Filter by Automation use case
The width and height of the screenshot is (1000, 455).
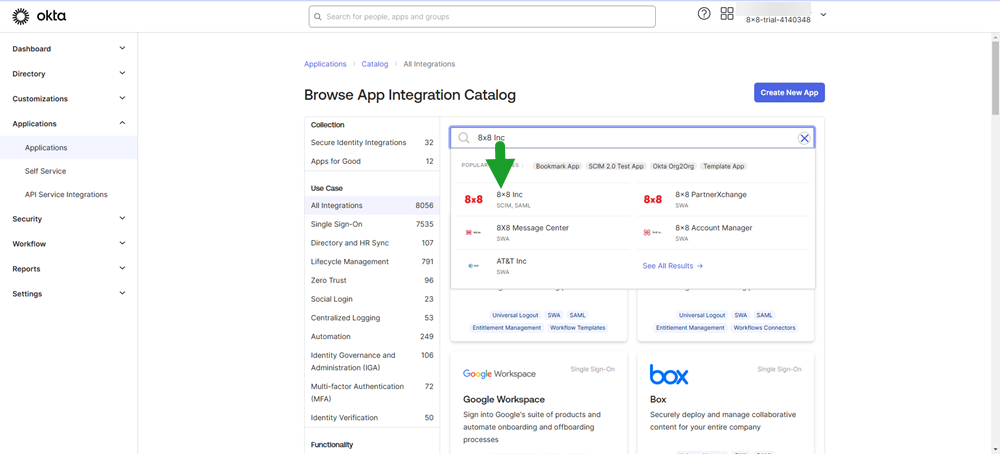(x=372, y=336)
